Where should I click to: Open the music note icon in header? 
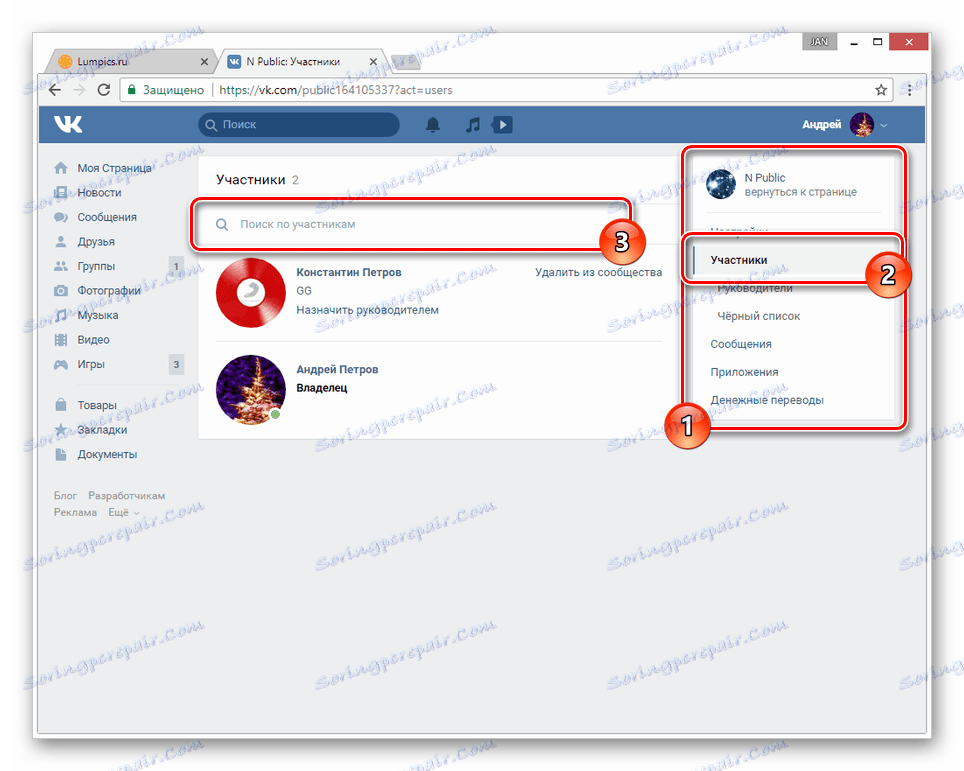[x=472, y=125]
